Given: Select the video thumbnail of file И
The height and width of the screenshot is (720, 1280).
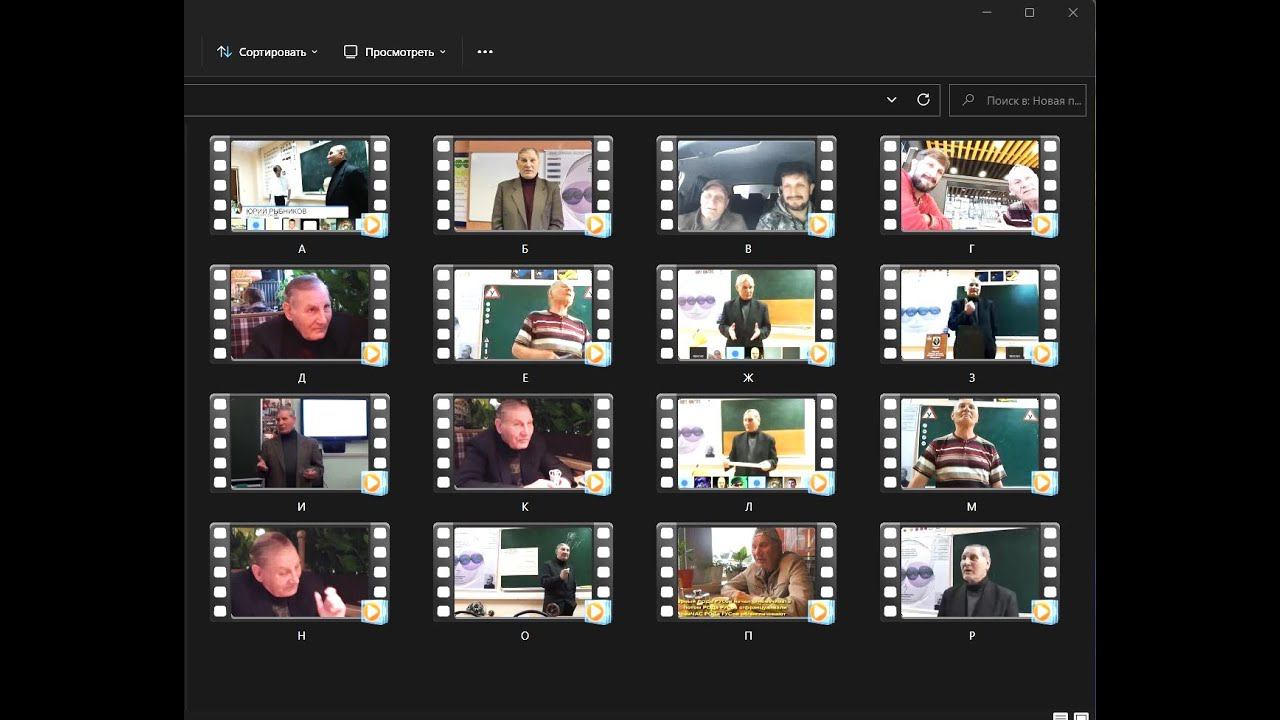Looking at the screenshot, I should coord(300,444).
